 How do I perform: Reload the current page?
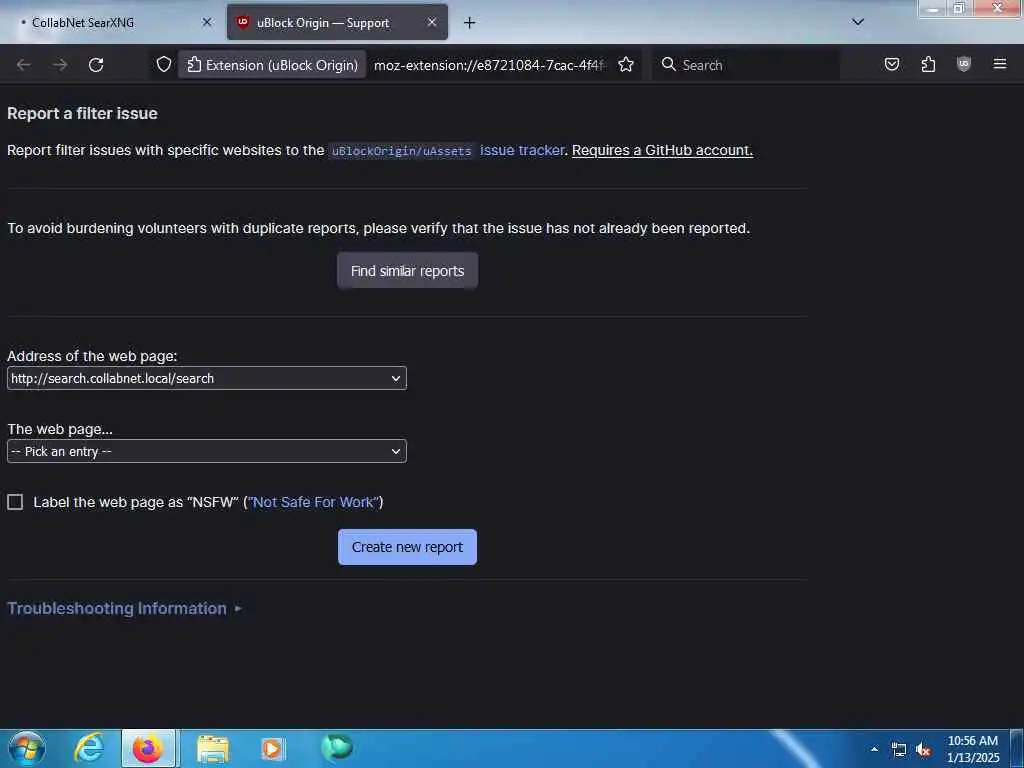(x=96, y=65)
